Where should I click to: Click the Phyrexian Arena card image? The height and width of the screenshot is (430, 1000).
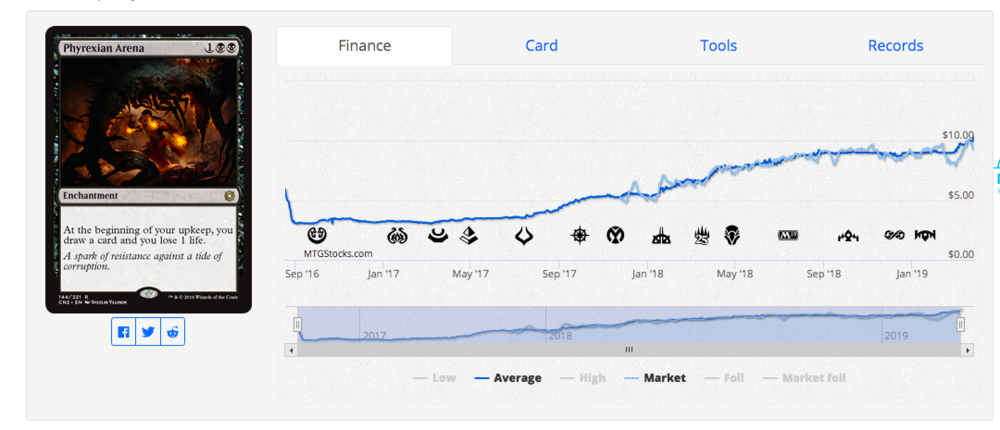coord(148,169)
